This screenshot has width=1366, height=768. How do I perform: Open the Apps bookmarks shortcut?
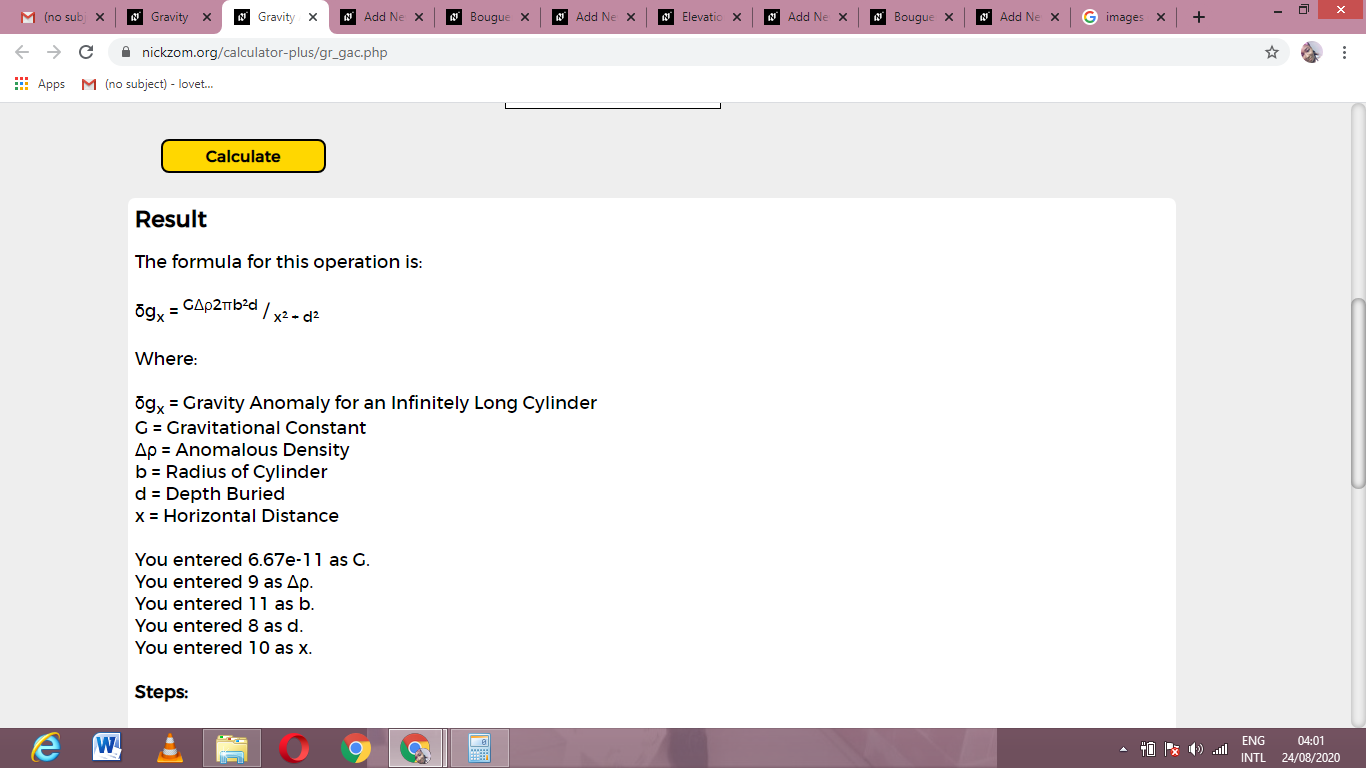tap(40, 84)
